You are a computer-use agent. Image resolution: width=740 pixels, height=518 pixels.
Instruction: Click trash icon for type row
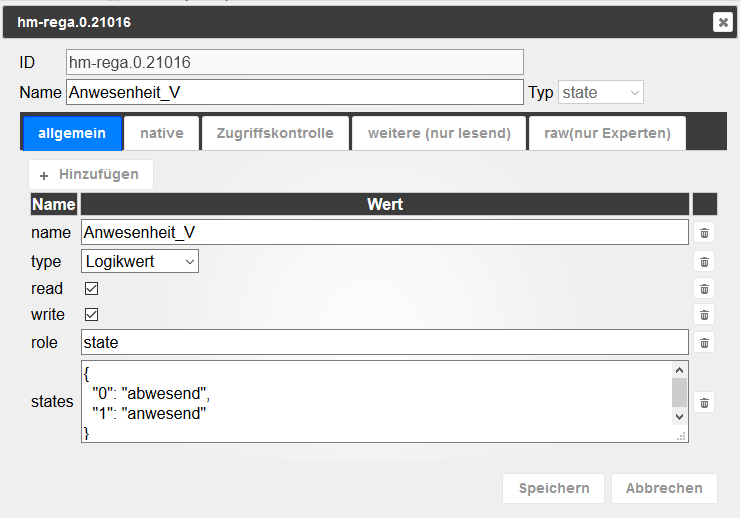704,262
